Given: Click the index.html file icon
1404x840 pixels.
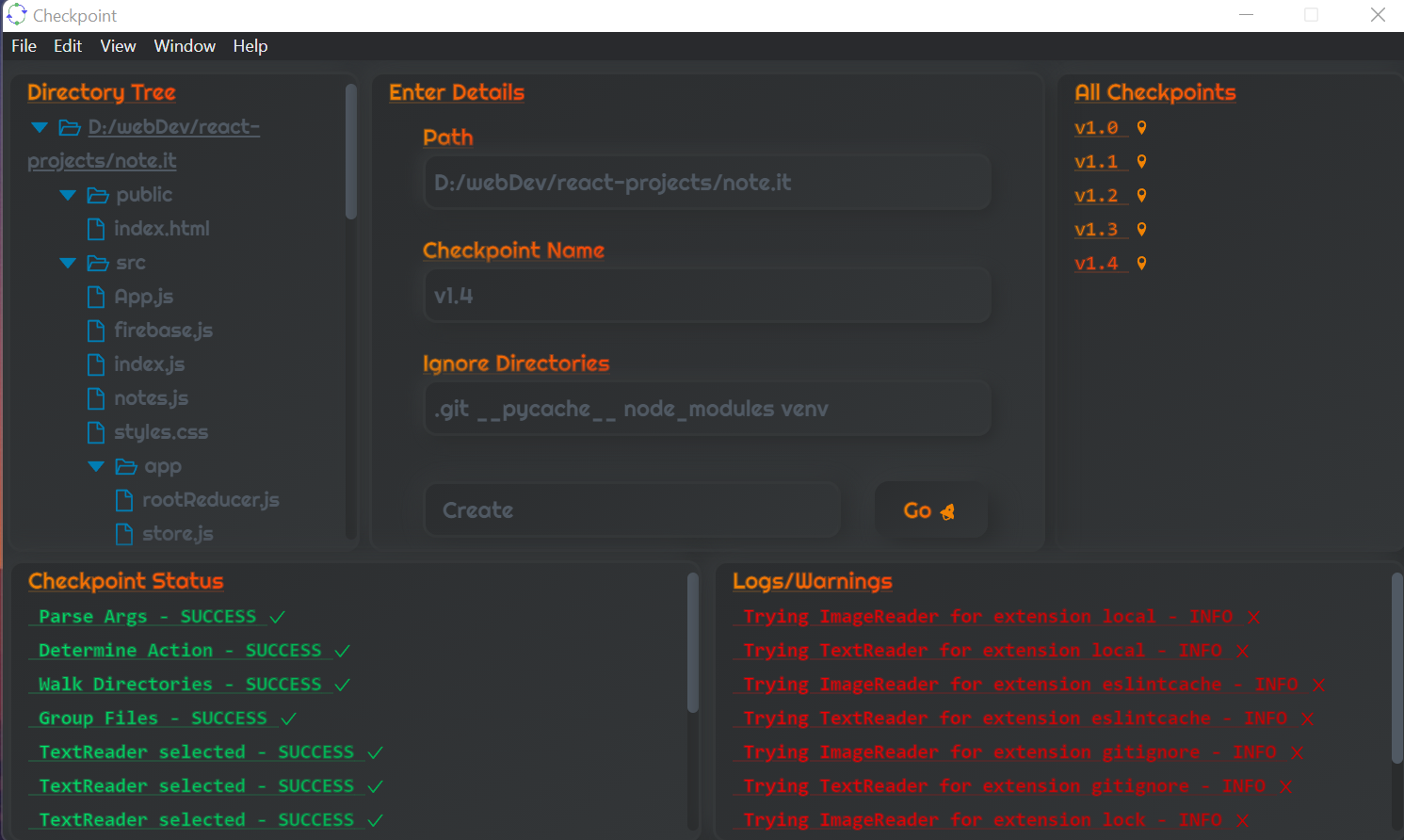Looking at the screenshot, I should pyautogui.click(x=96, y=229).
